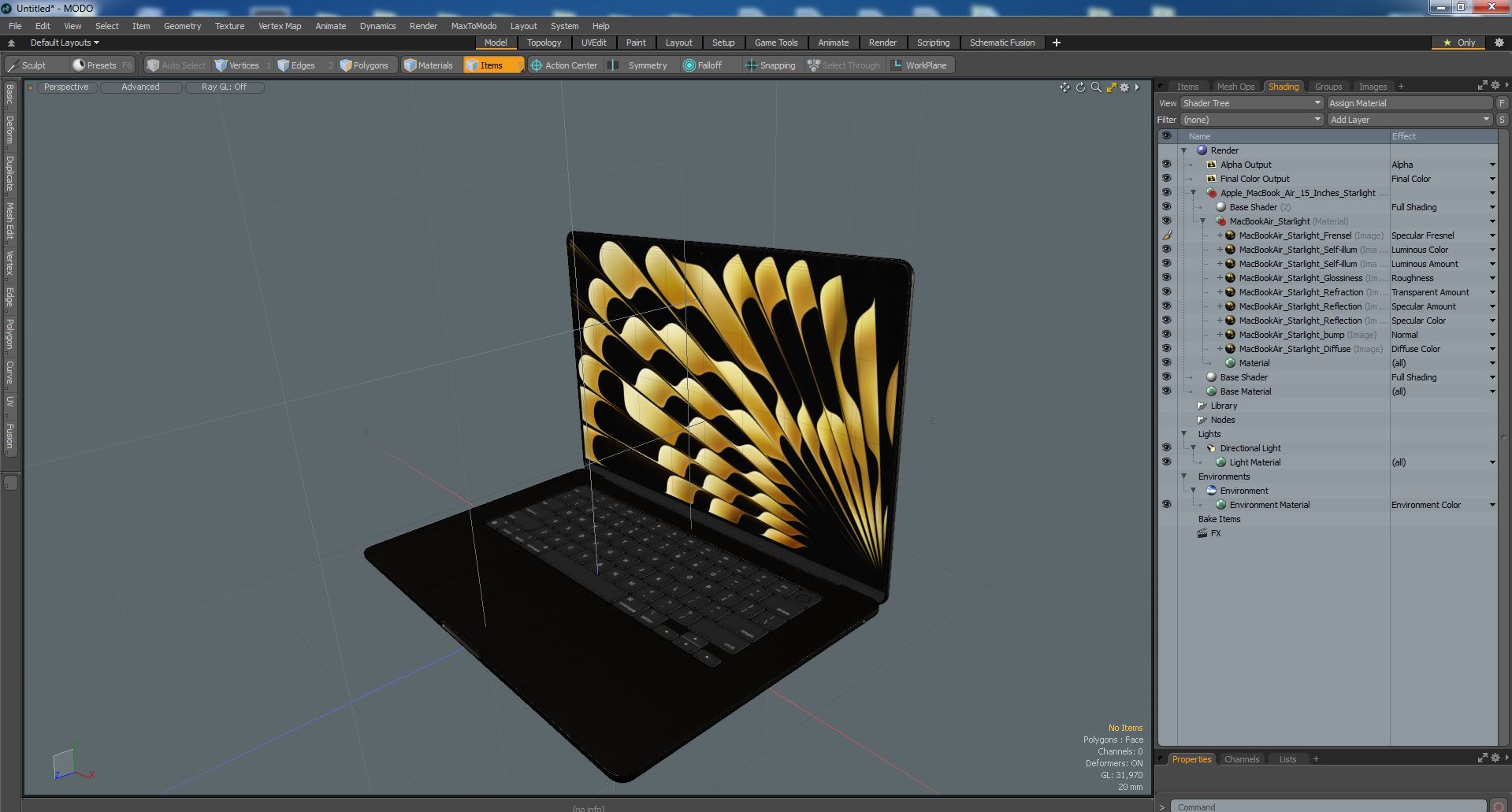Image resolution: width=1512 pixels, height=812 pixels.
Task: Click Assign Material button
Action: pos(1410,103)
